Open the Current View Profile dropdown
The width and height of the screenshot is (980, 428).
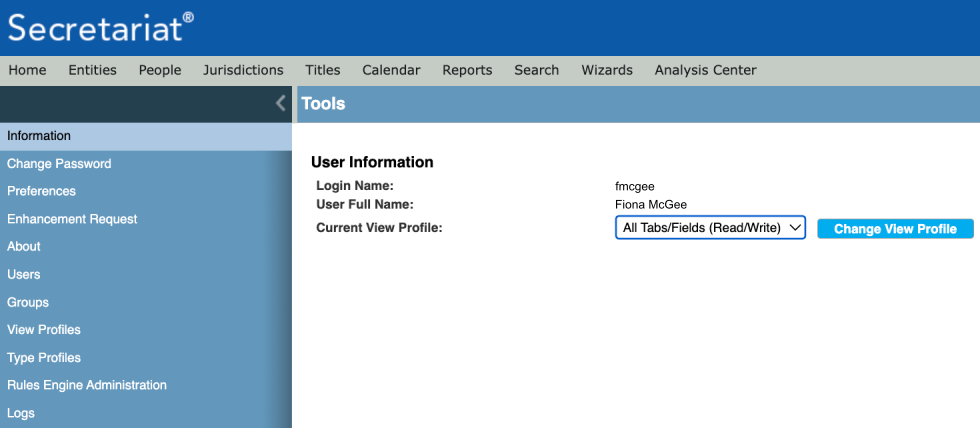[710, 228]
